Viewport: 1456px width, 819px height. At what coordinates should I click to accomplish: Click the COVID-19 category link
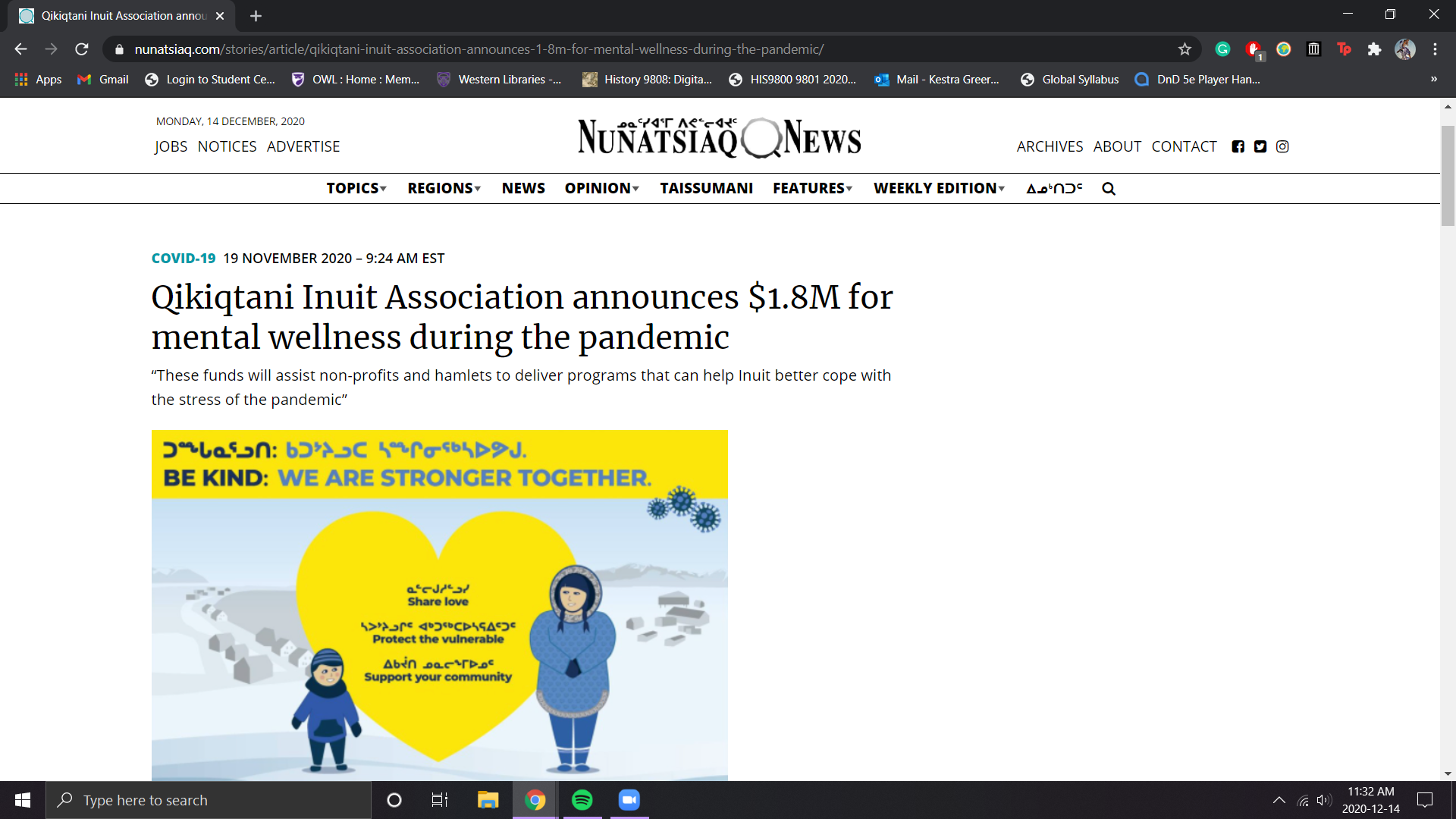pos(184,258)
